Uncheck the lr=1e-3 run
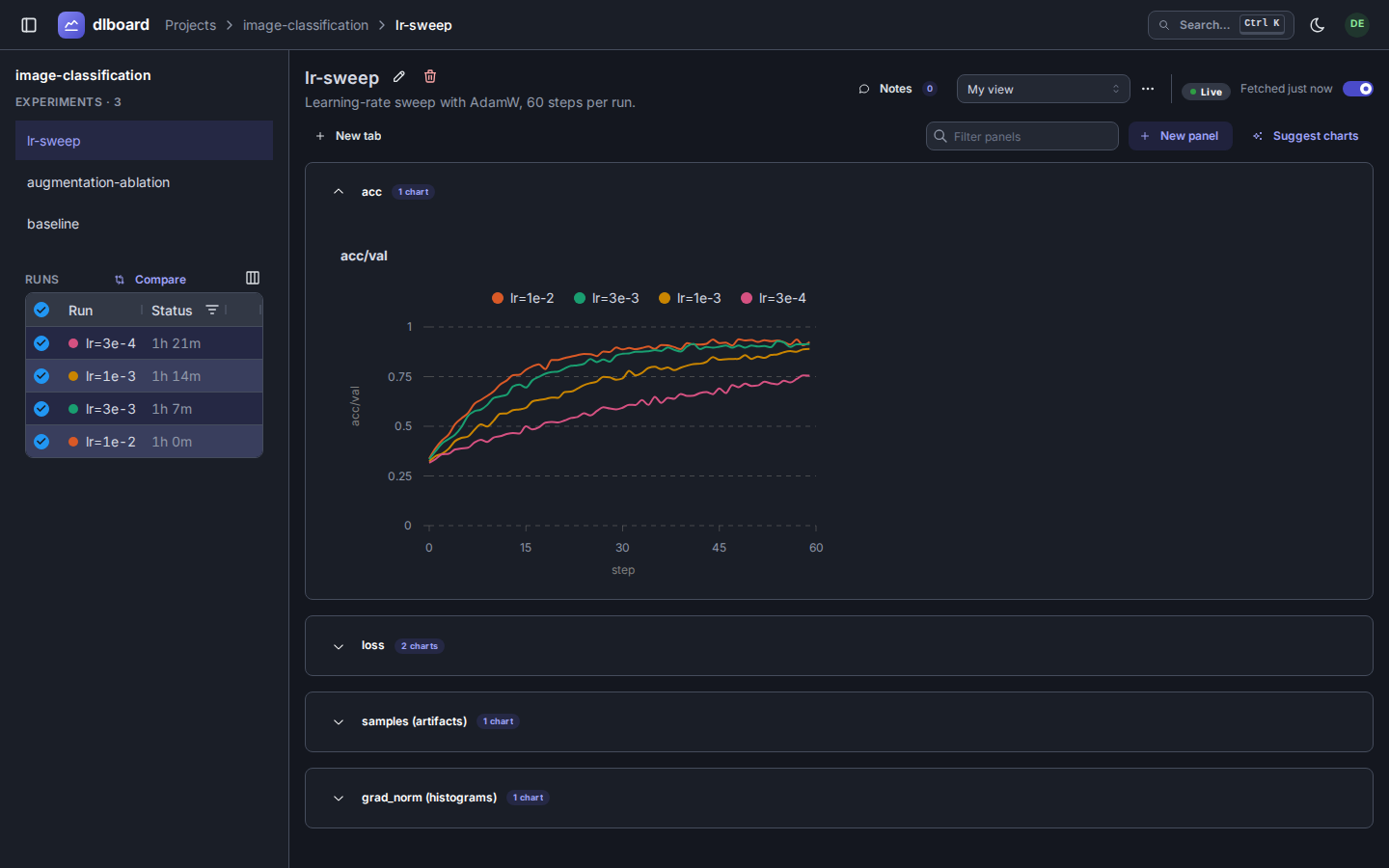 41,375
